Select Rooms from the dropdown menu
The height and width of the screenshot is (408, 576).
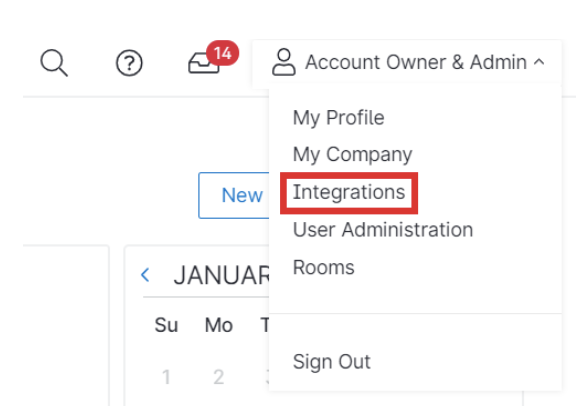pyautogui.click(x=324, y=267)
